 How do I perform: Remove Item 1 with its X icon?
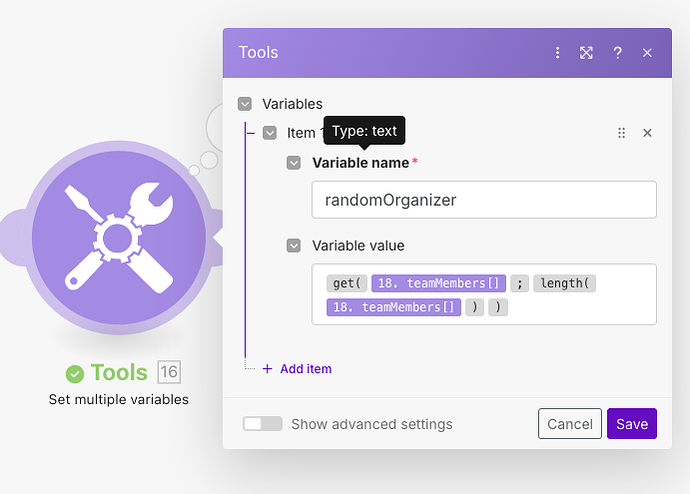click(647, 133)
